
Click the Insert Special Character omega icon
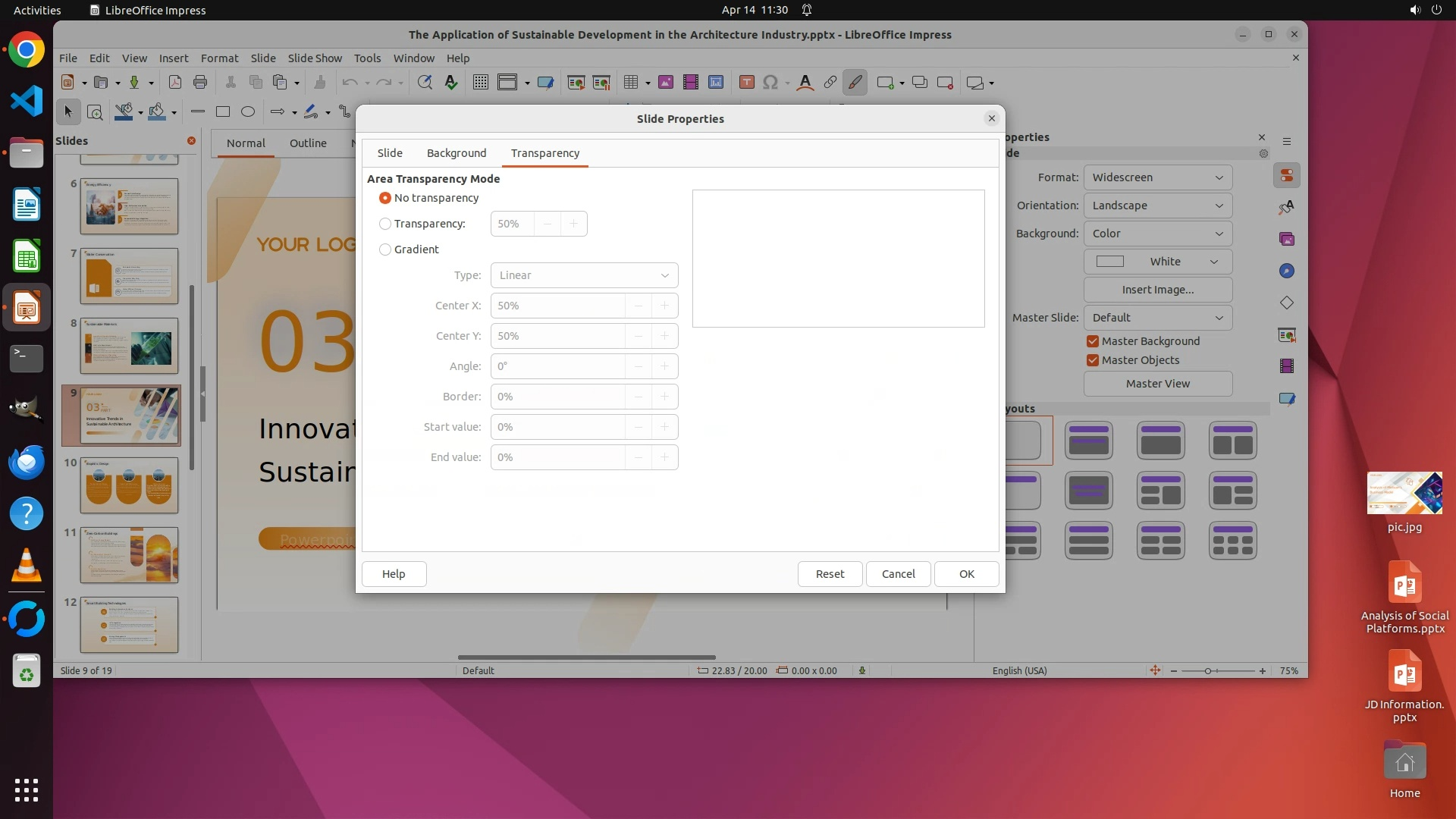770,83
